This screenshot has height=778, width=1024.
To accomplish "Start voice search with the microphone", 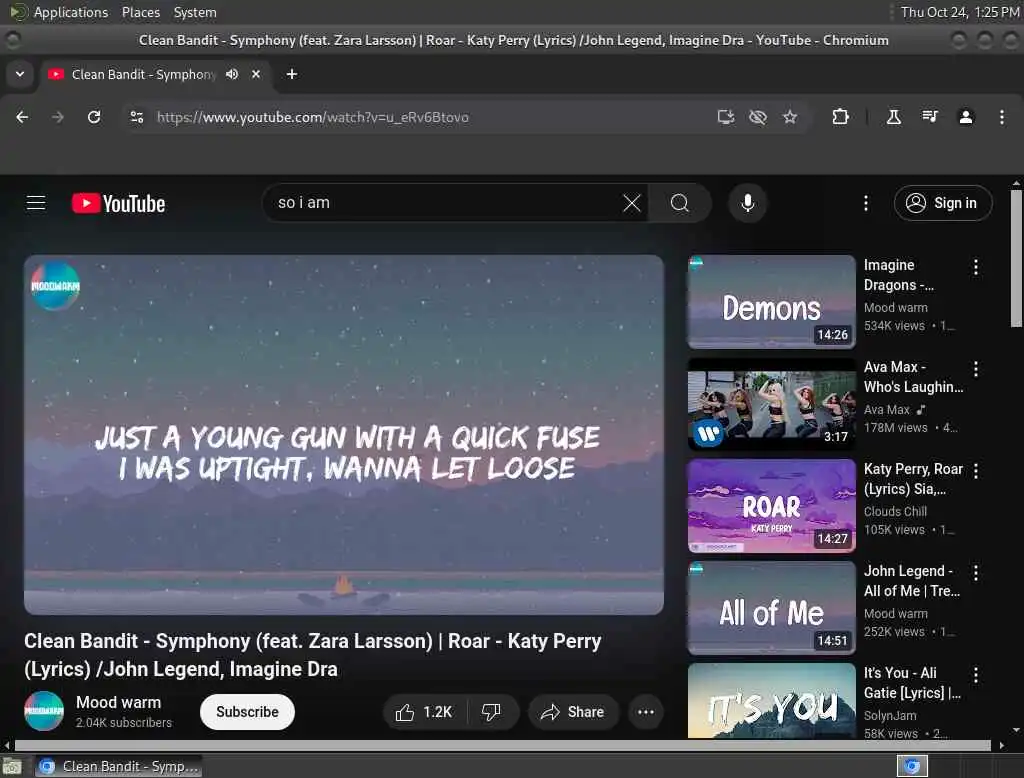I will pyautogui.click(x=748, y=203).
